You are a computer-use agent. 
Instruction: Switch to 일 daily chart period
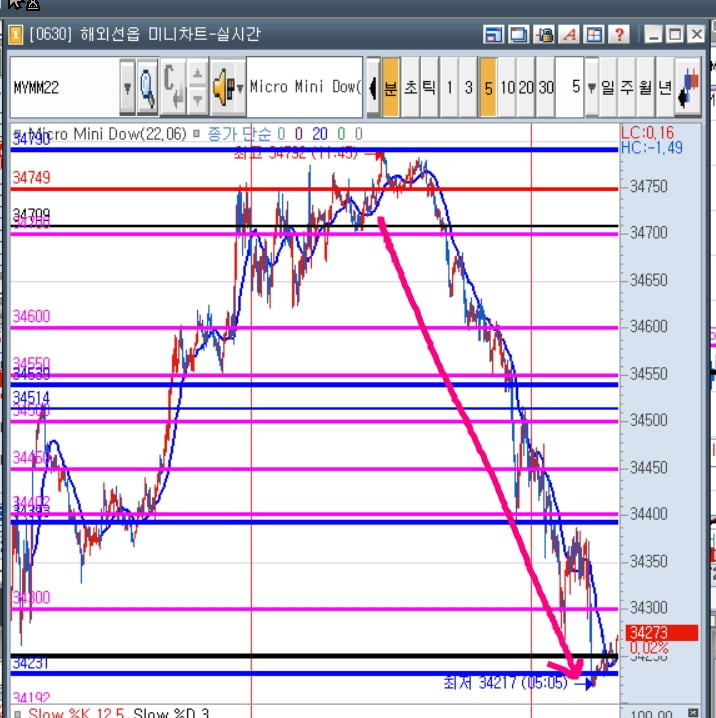click(x=608, y=87)
